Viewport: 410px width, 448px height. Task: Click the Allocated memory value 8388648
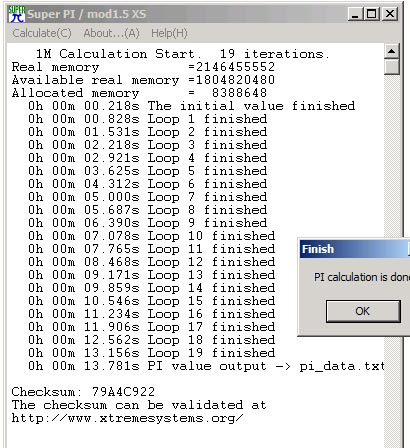(x=239, y=93)
